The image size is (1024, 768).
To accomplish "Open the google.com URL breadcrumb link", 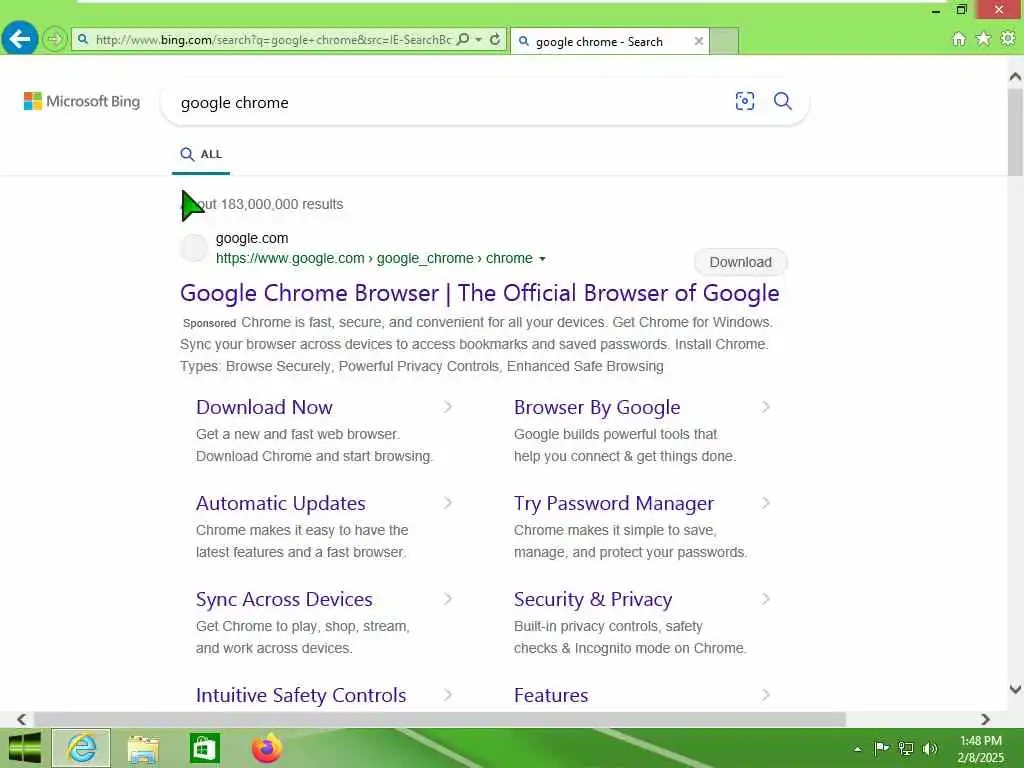I will pos(374,259).
